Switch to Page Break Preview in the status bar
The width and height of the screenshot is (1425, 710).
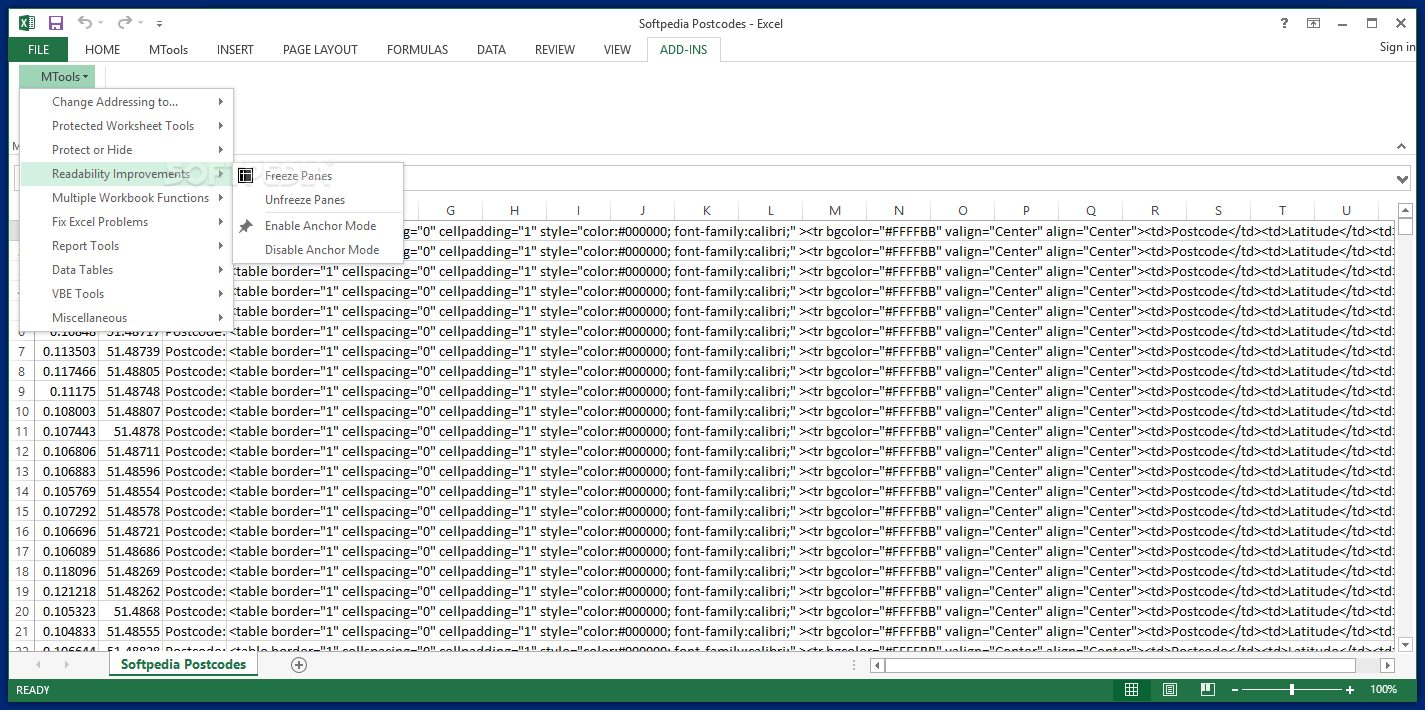click(x=1207, y=690)
